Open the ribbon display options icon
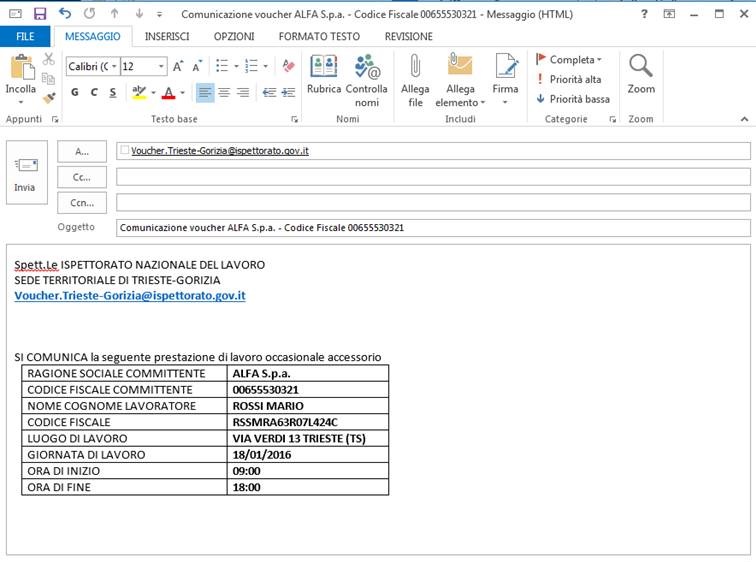Screen dimensions: 756x562 (x=669, y=14)
